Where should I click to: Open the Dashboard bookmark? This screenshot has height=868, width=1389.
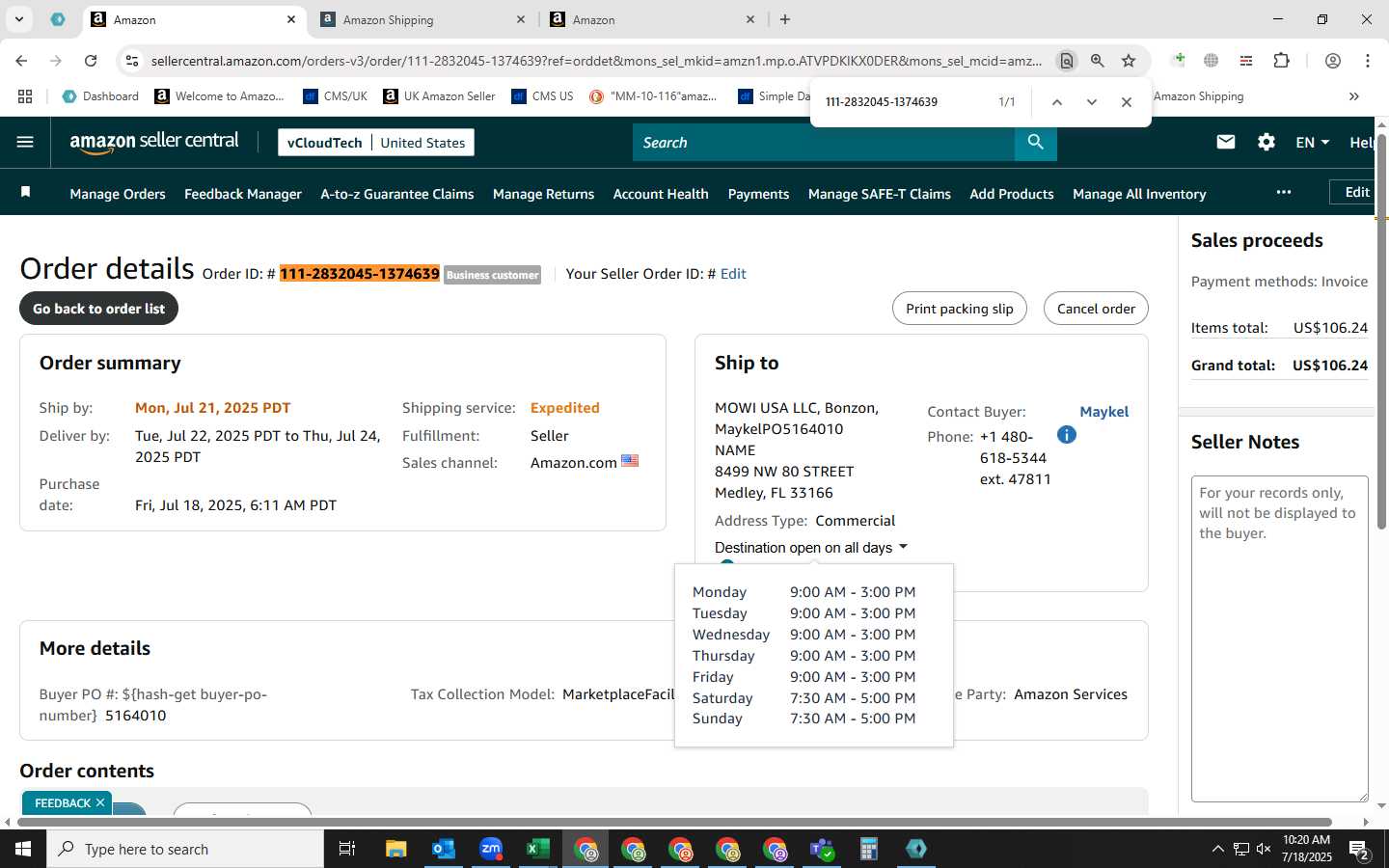100,96
